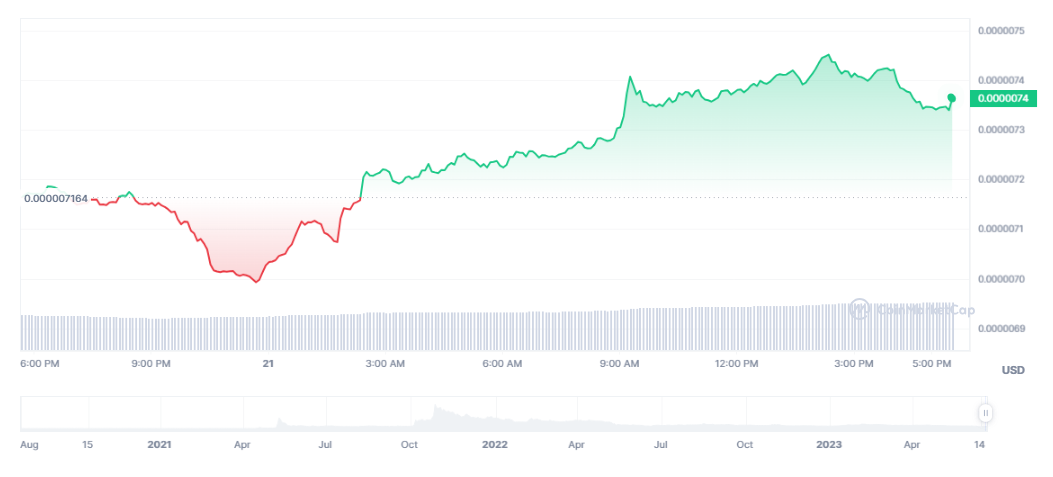Click the 9:00 AM time axis label
This screenshot has height=477, width=1053.
click(x=619, y=364)
